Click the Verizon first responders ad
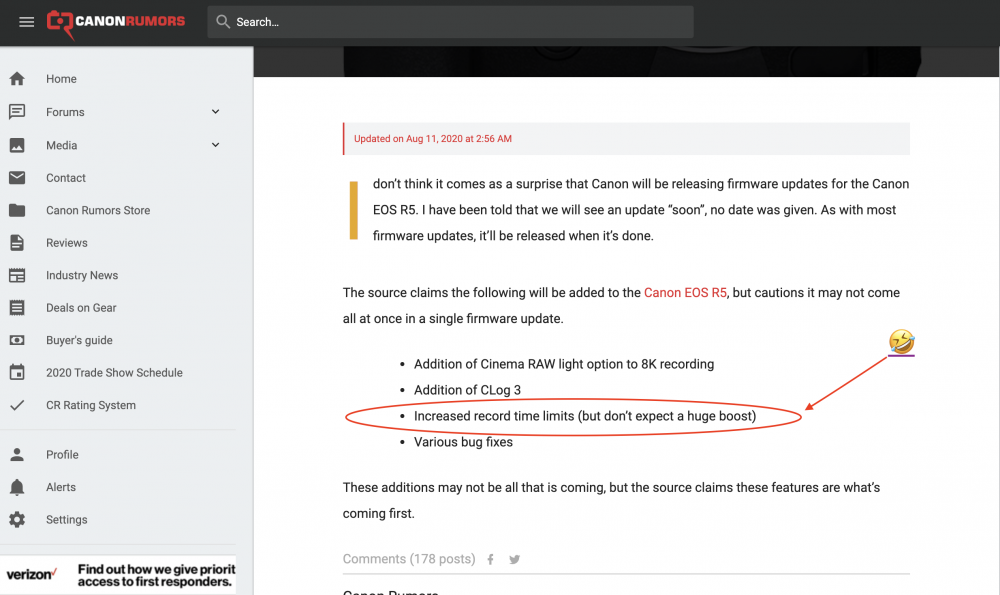The image size is (1000, 595). tap(118, 575)
